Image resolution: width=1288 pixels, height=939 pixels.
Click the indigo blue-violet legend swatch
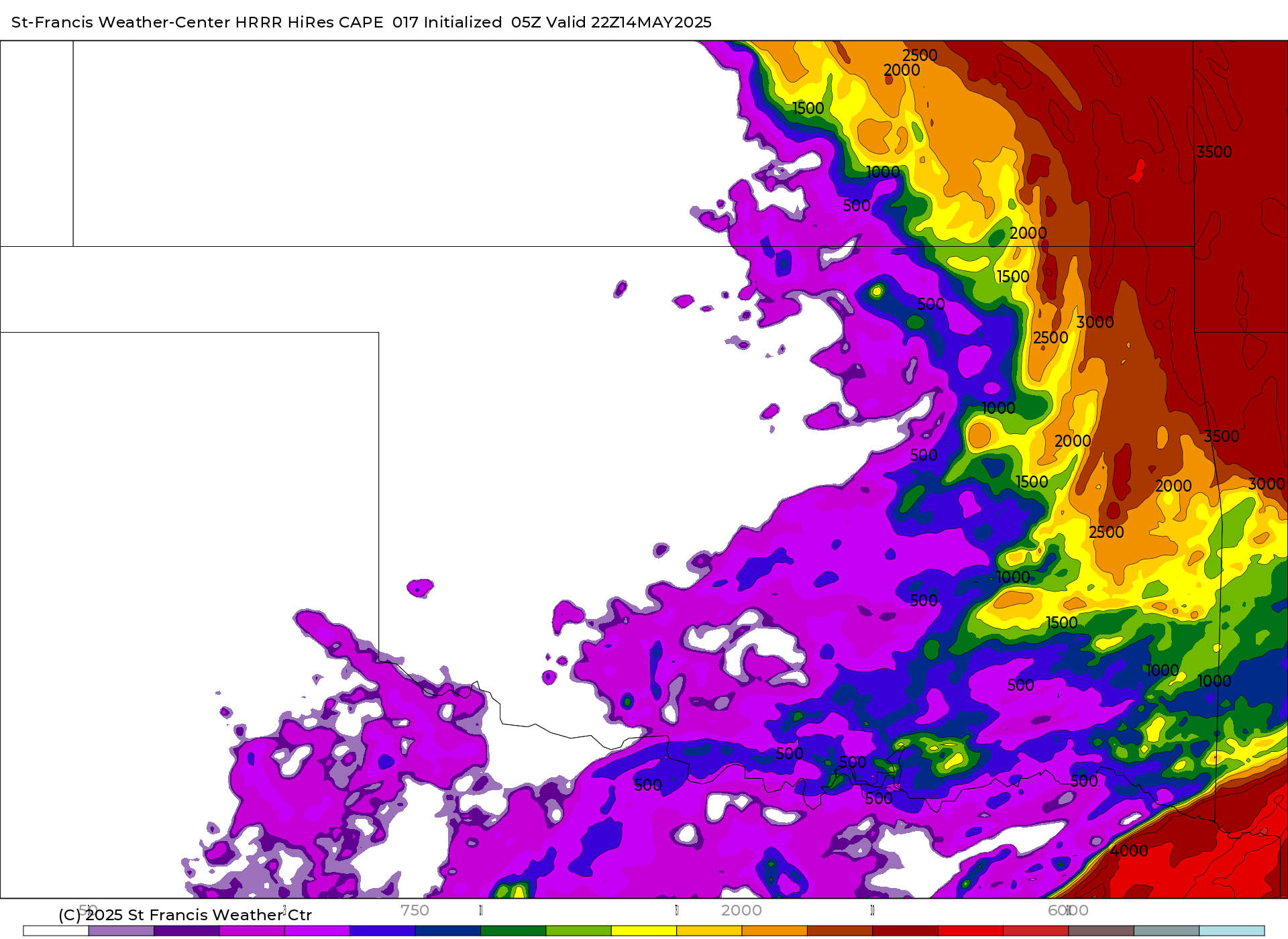[382, 931]
